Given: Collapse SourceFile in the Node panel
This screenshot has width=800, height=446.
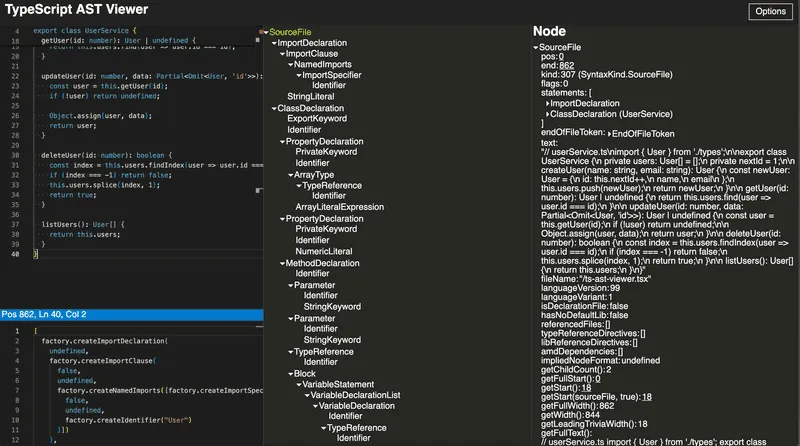Looking at the screenshot, I should pos(536,47).
